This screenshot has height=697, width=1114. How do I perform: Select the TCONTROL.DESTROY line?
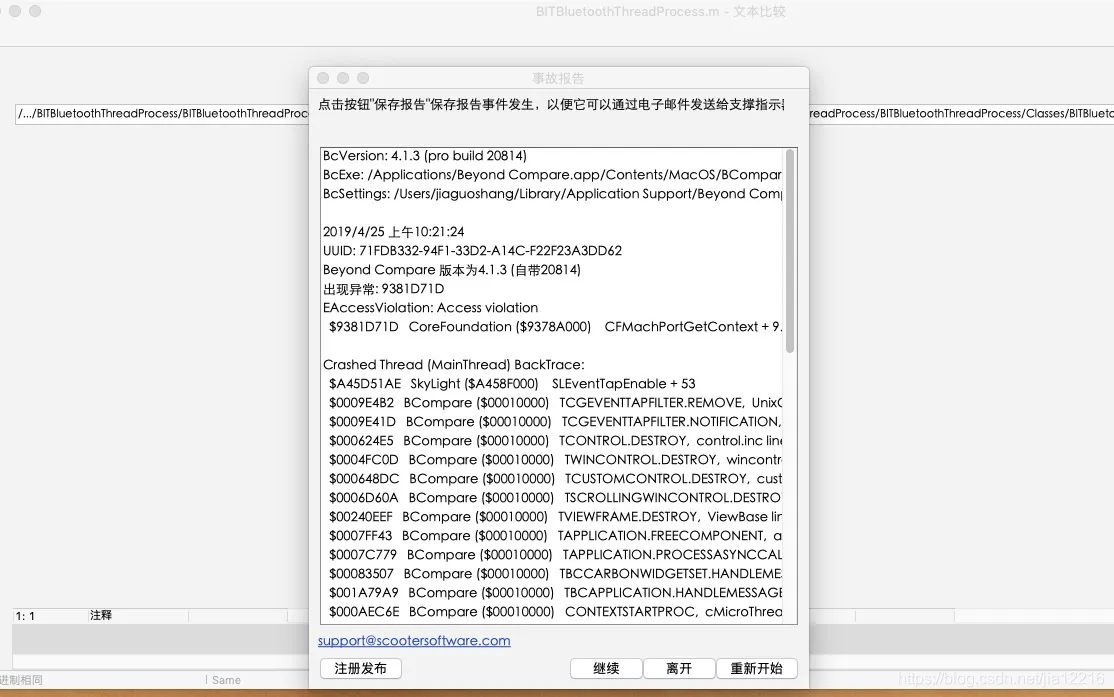coord(555,441)
